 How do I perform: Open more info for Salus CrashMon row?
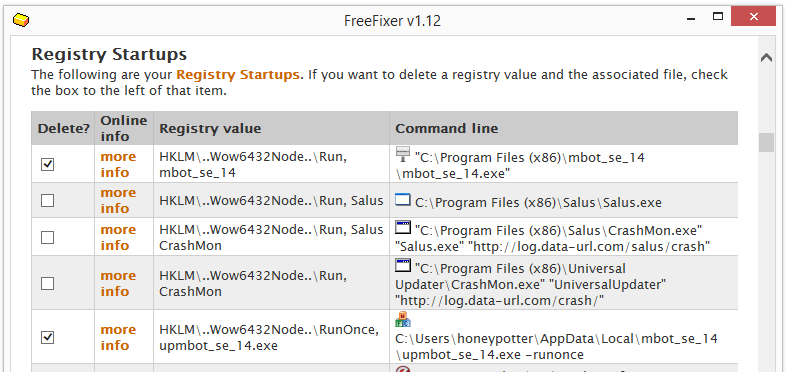tap(118, 237)
